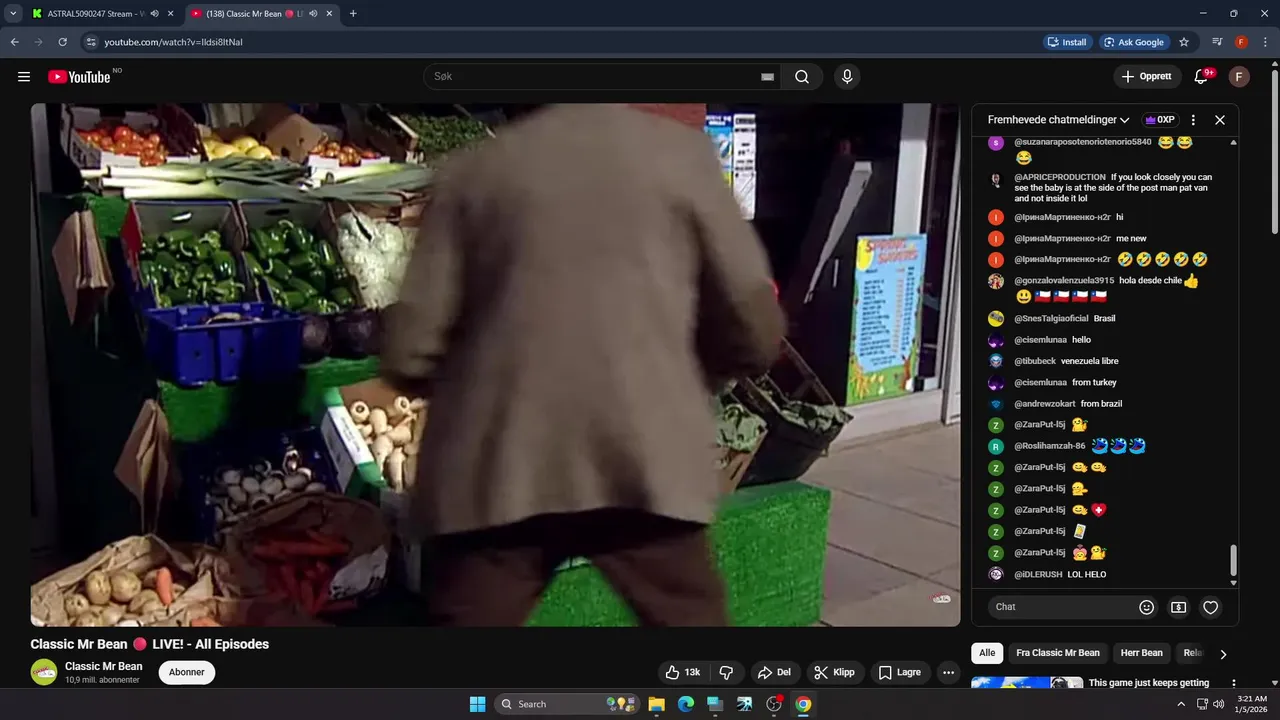Expand Fremhevede chatmeldinger chat mode dropdown
The width and height of the screenshot is (1280, 720).
pyautogui.click(x=1059, y=120)
